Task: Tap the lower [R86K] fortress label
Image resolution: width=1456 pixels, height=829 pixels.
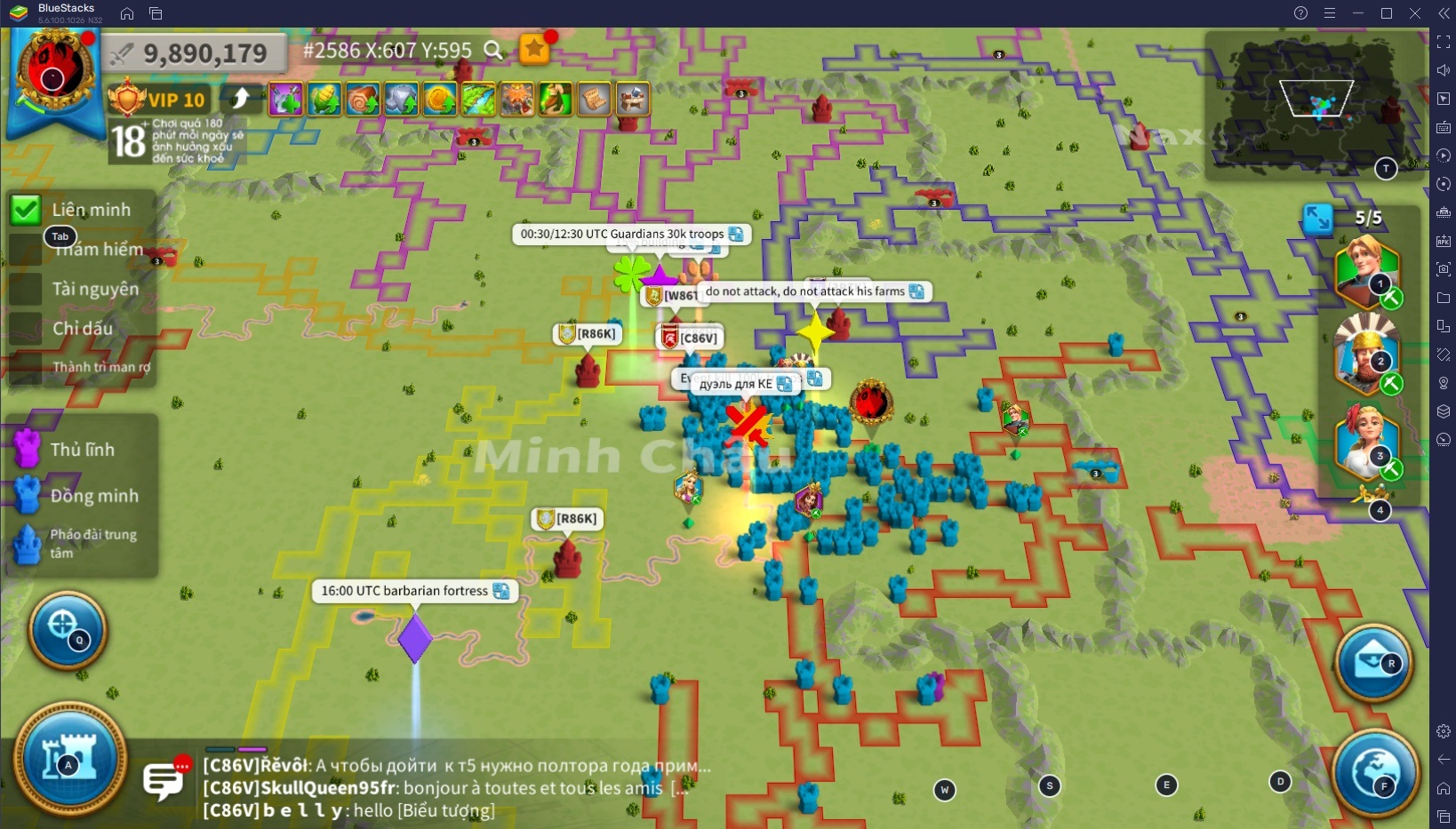Action: (568, 519)
